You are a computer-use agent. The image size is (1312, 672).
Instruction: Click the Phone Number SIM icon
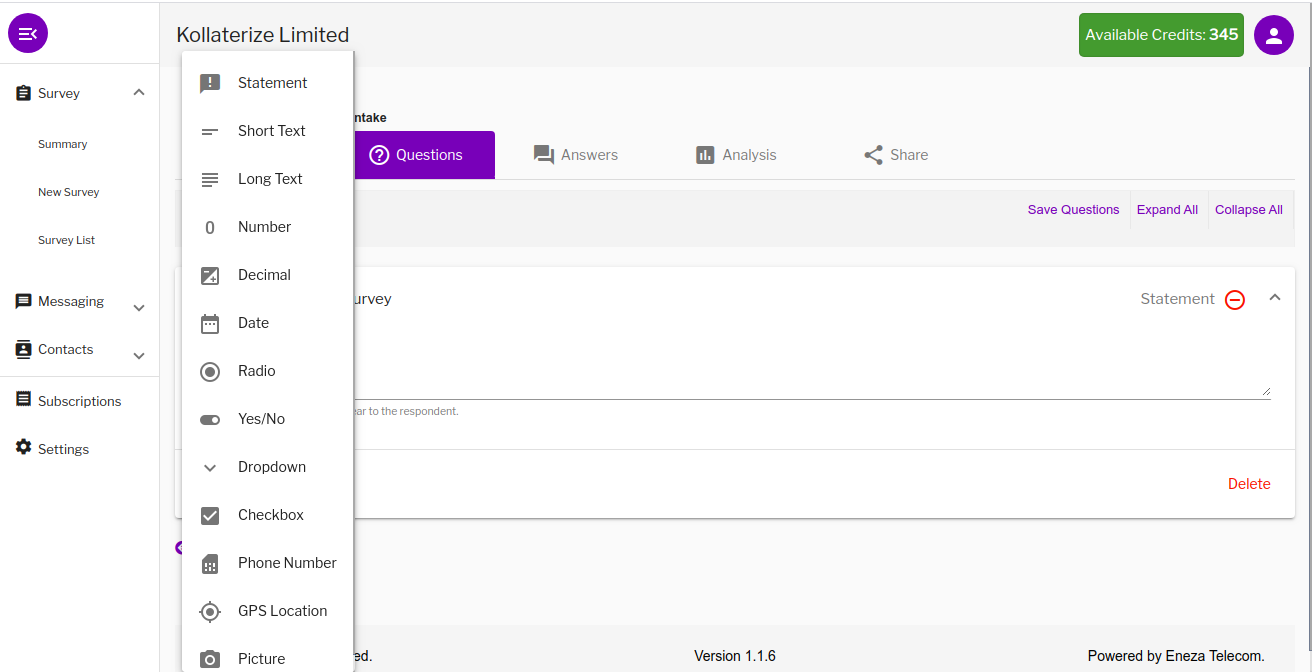coord(210,563)
